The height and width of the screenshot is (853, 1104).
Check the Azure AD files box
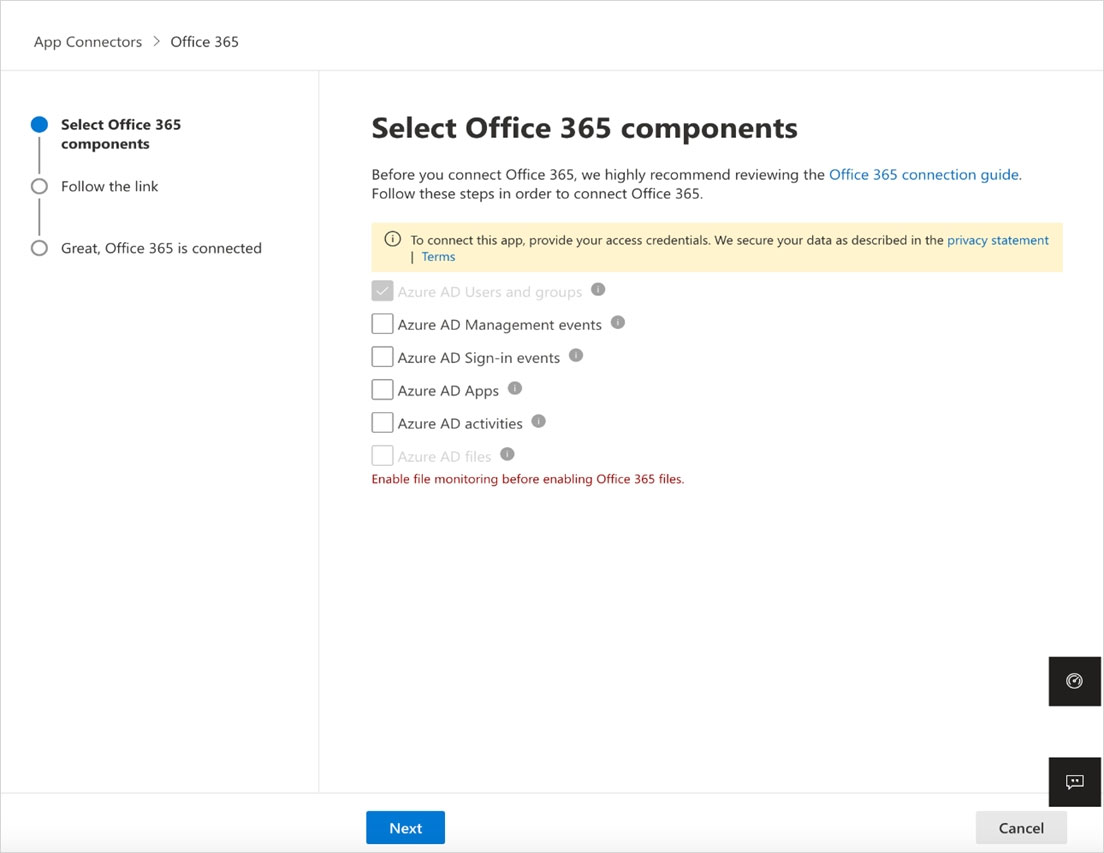382,456
